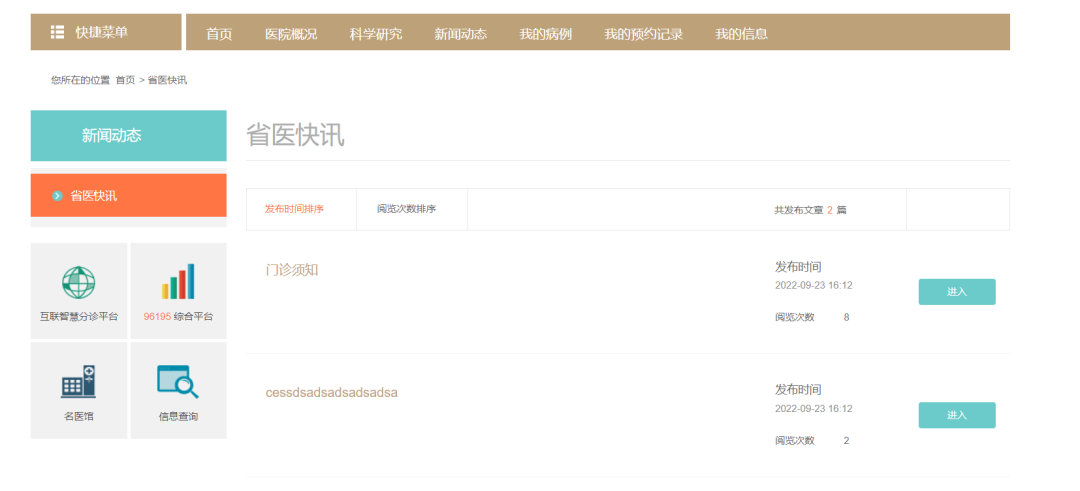The height and width of the screenshot is (491, 1080).
Task: Click the hospital building icon for 名医馆
Action: (79, 382)
